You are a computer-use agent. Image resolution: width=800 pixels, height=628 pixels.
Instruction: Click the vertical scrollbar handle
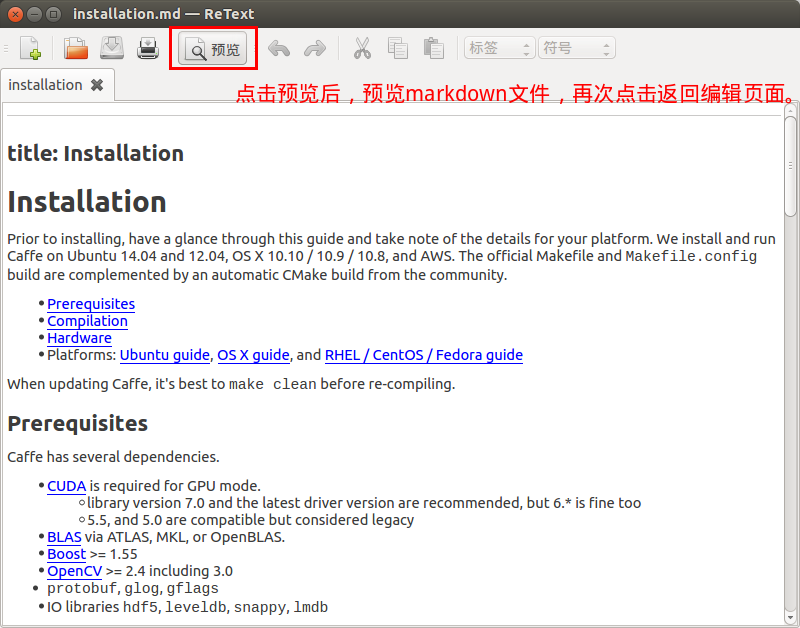tap(790, 166)
